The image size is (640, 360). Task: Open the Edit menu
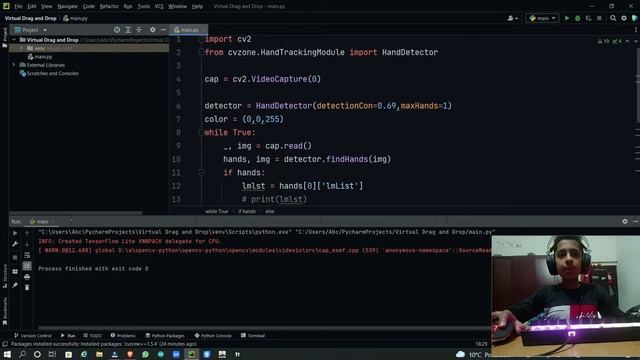(x=32, y=7)
